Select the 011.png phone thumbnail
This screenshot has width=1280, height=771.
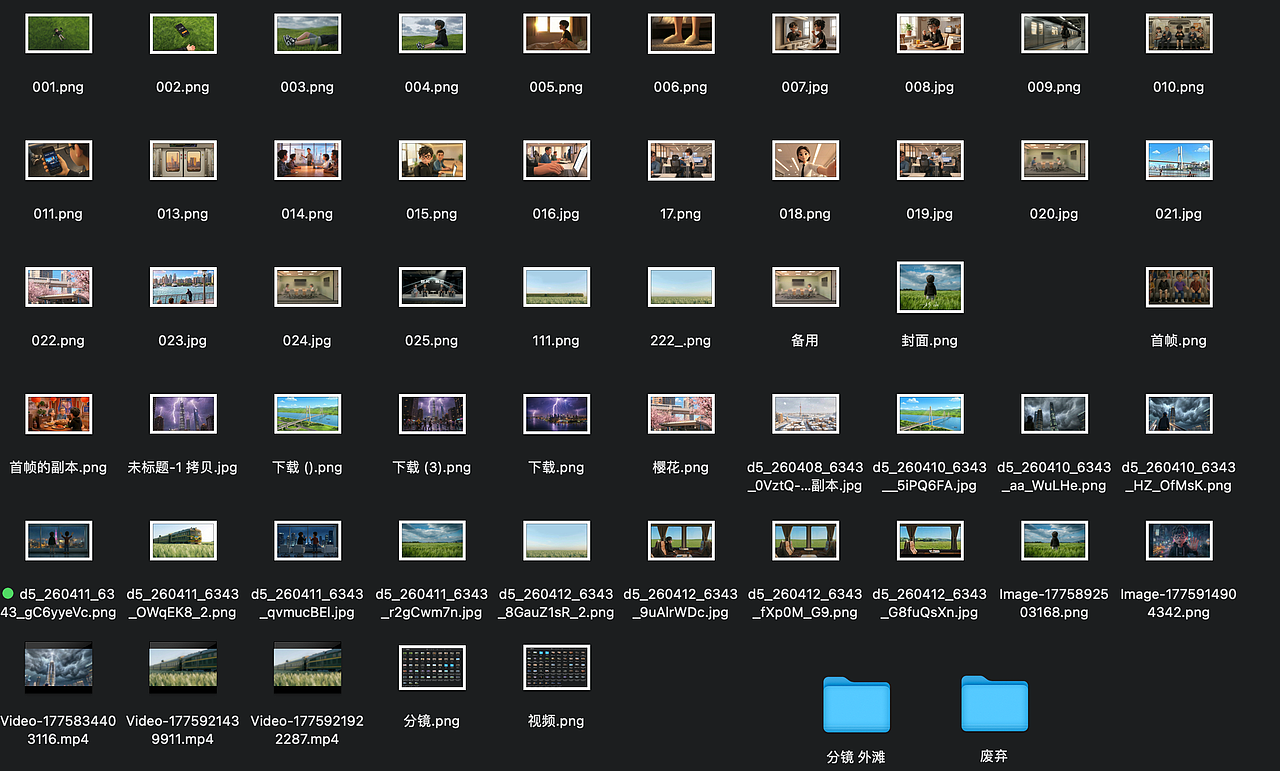[58, 160]
